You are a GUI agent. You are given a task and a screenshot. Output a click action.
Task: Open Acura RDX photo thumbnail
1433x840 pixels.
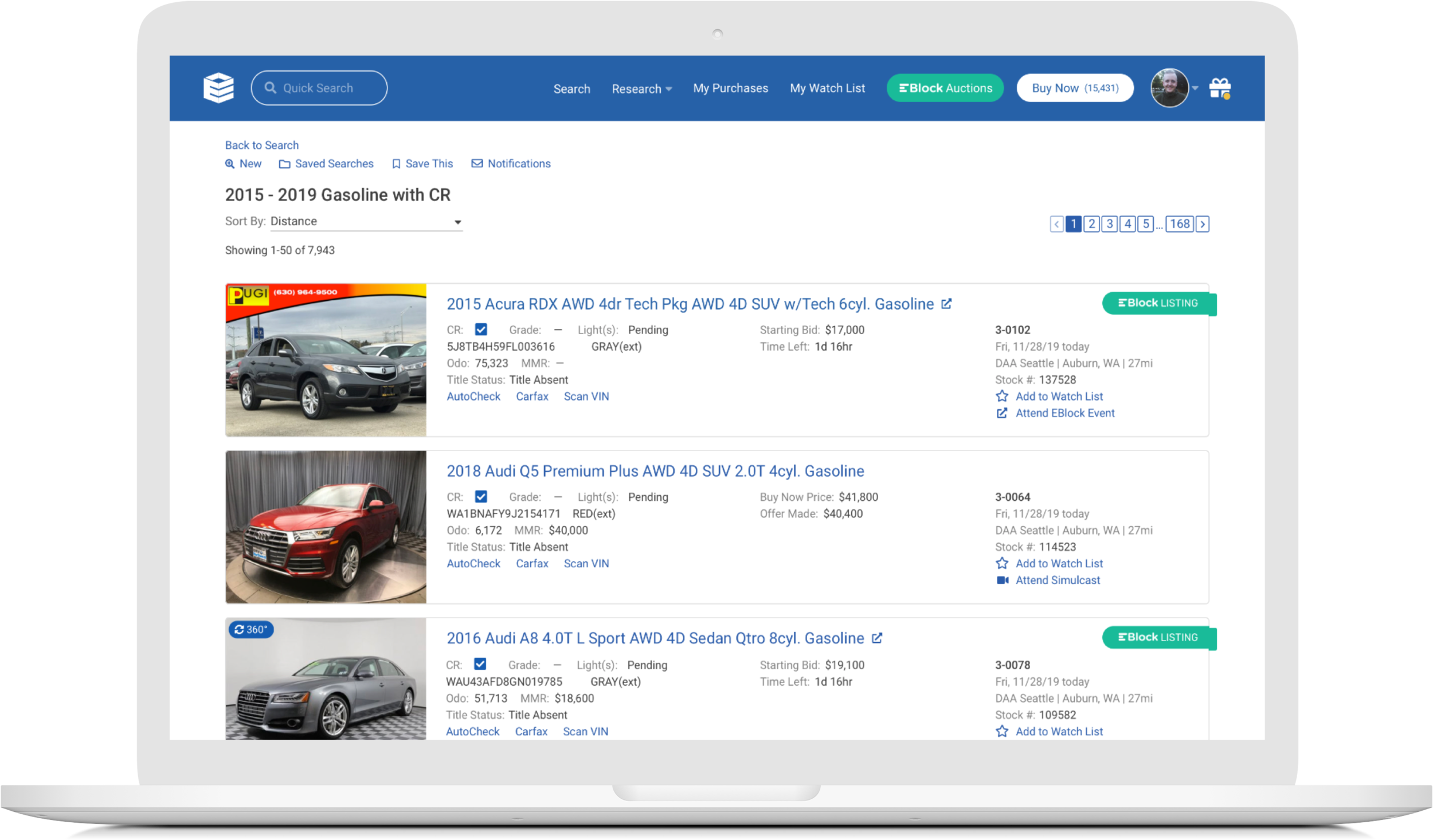pyautogui.click(x=326, y=360)
